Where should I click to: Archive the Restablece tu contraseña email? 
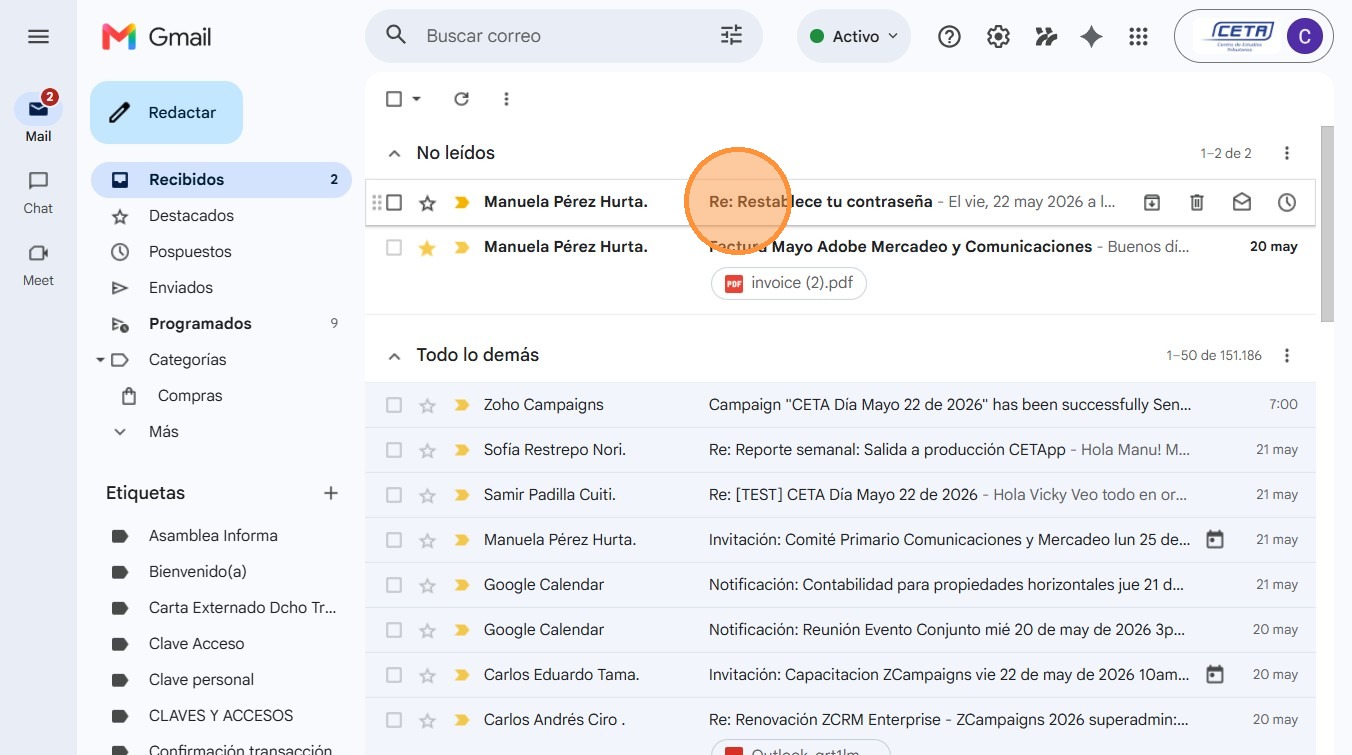1152,202
